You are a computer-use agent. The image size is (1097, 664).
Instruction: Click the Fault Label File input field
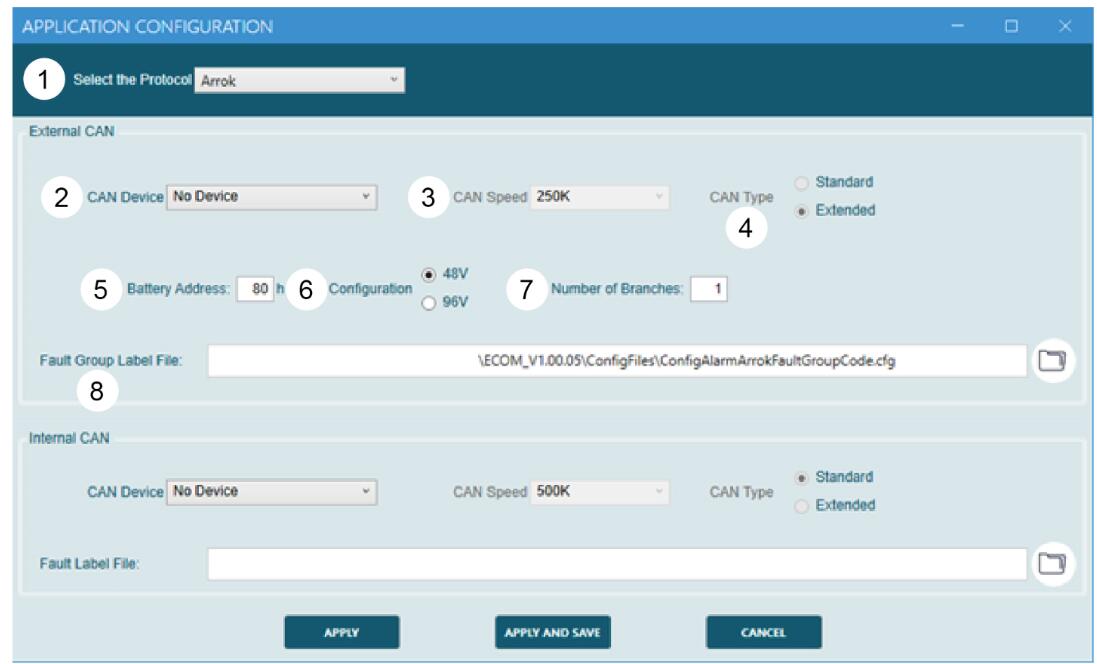pyautogui.click(x=617, y=564)
